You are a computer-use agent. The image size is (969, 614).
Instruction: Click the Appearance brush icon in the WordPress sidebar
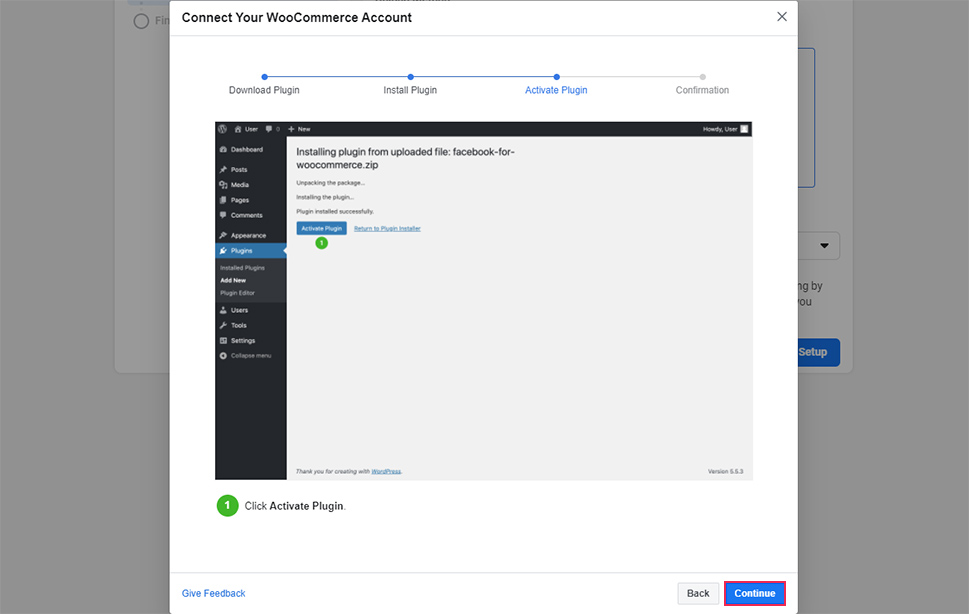[223, 235]
